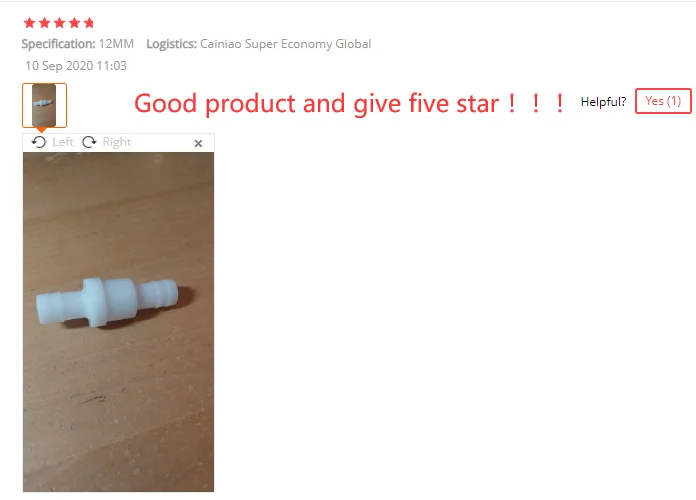Click the 'Specification: 12MM' label
This screenshot has width=696, height=500.
(78, 44)
